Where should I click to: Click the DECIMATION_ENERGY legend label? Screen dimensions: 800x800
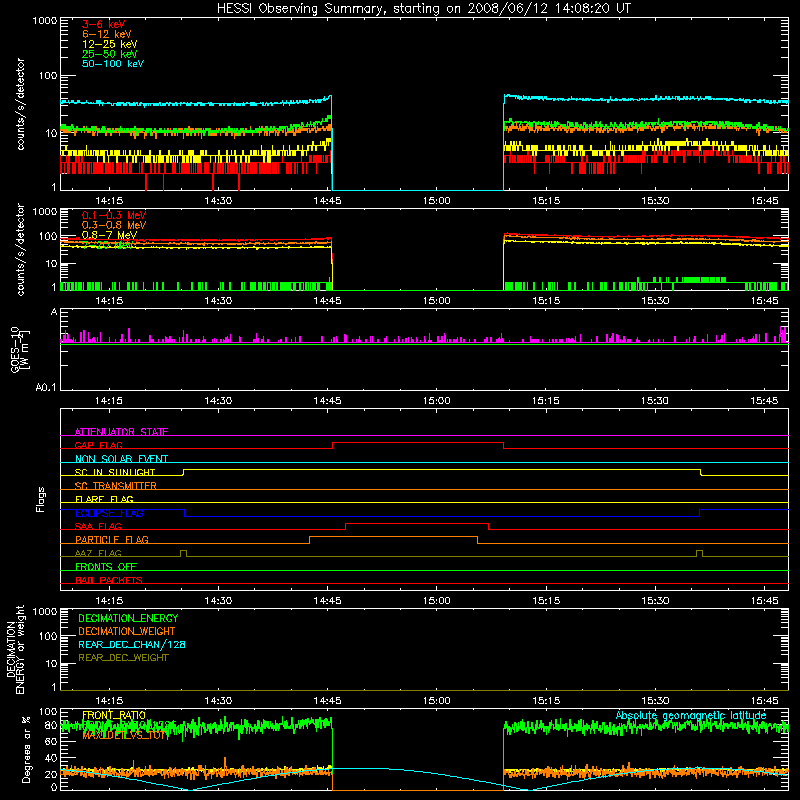[x=128, y=618]
